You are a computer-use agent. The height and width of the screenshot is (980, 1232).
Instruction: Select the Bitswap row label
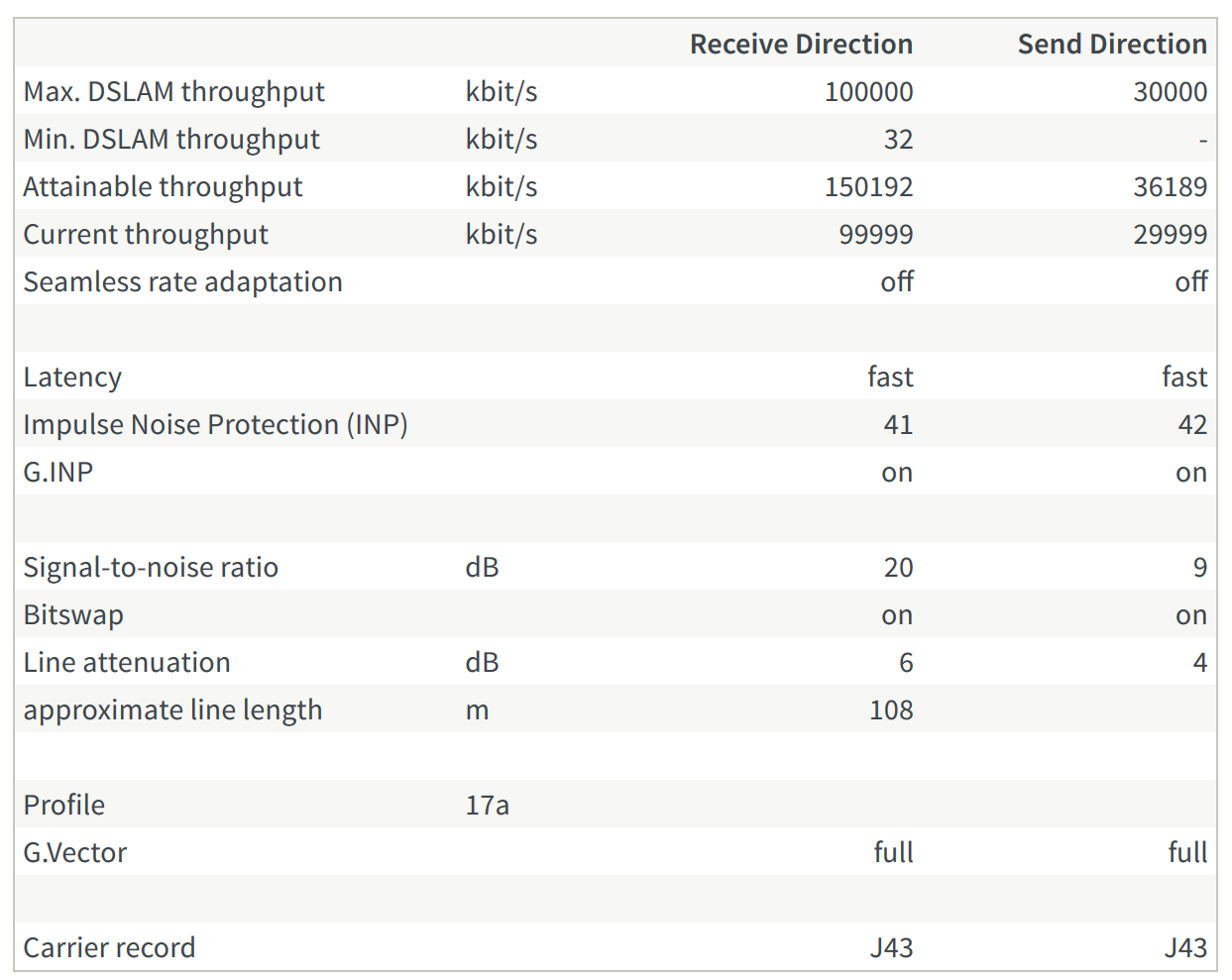coord(73,614)
